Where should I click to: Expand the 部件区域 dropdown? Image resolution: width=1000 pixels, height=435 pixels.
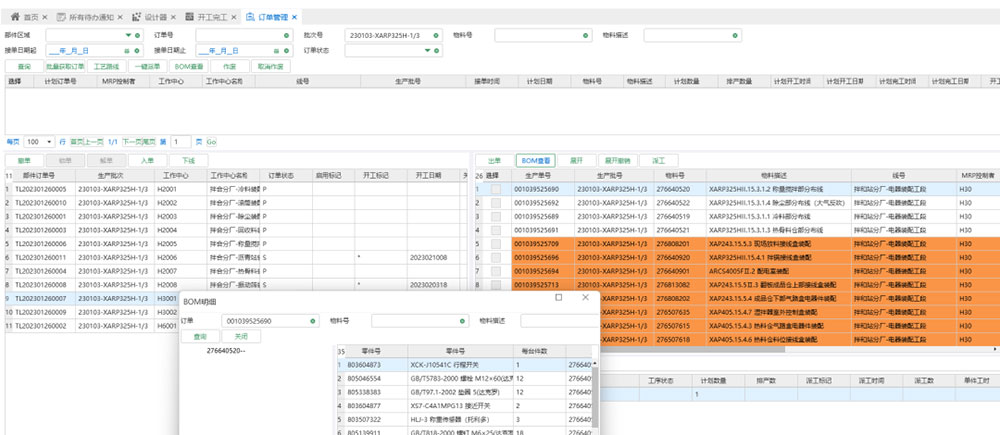(128, 35)
